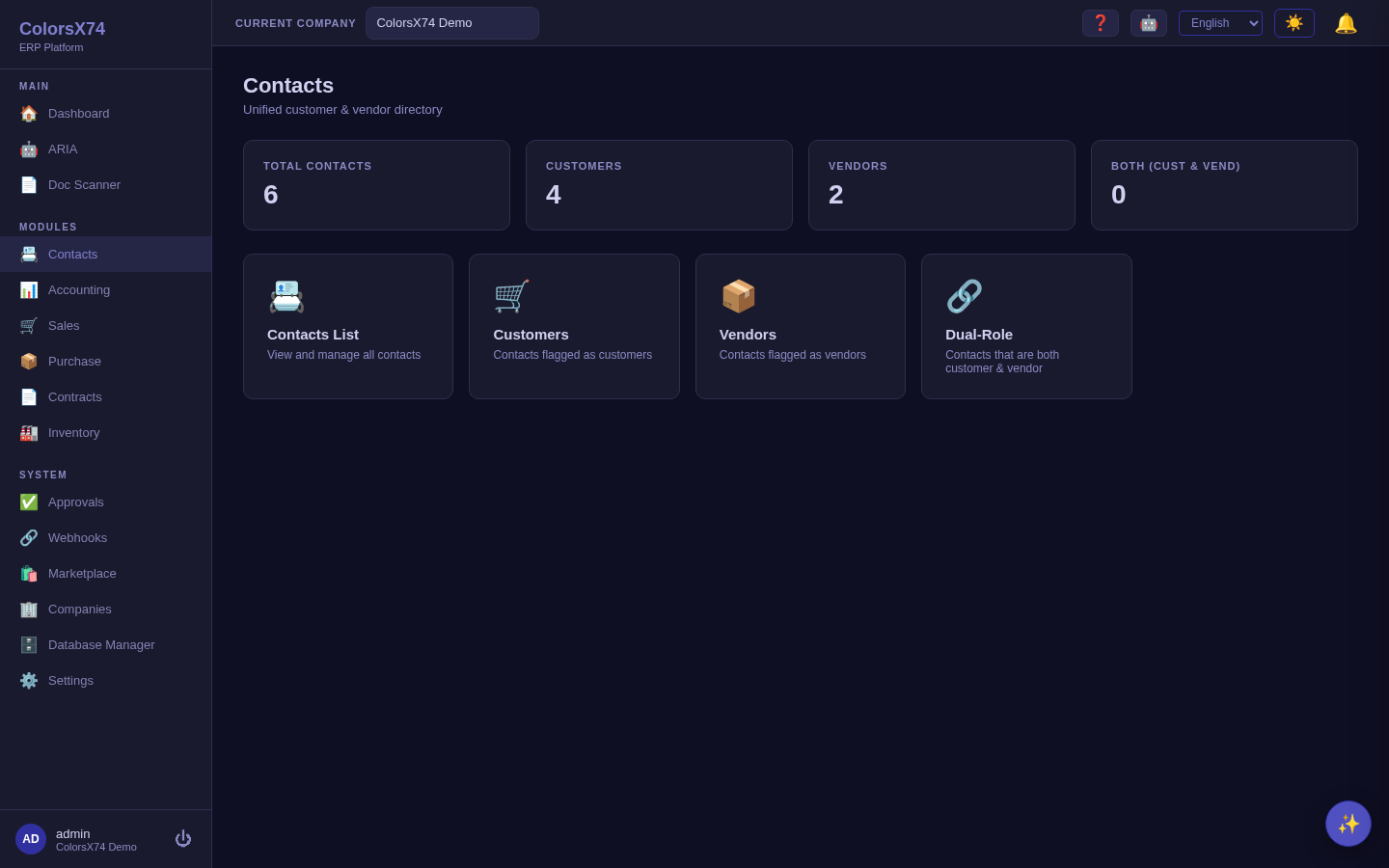
Task: Open notifications bell
Action: pos(1346,23)
